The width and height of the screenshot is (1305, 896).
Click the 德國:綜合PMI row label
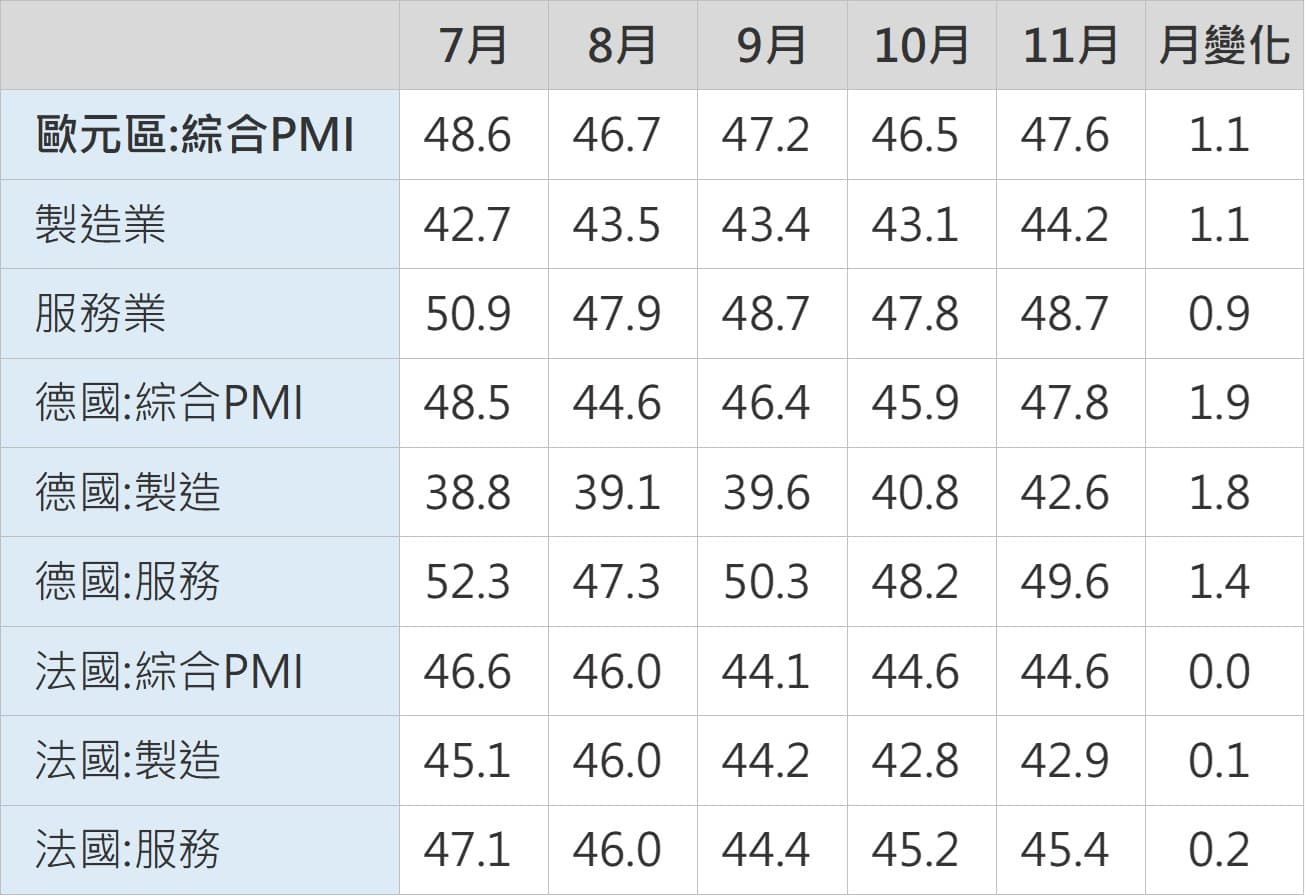click(169, 403)
